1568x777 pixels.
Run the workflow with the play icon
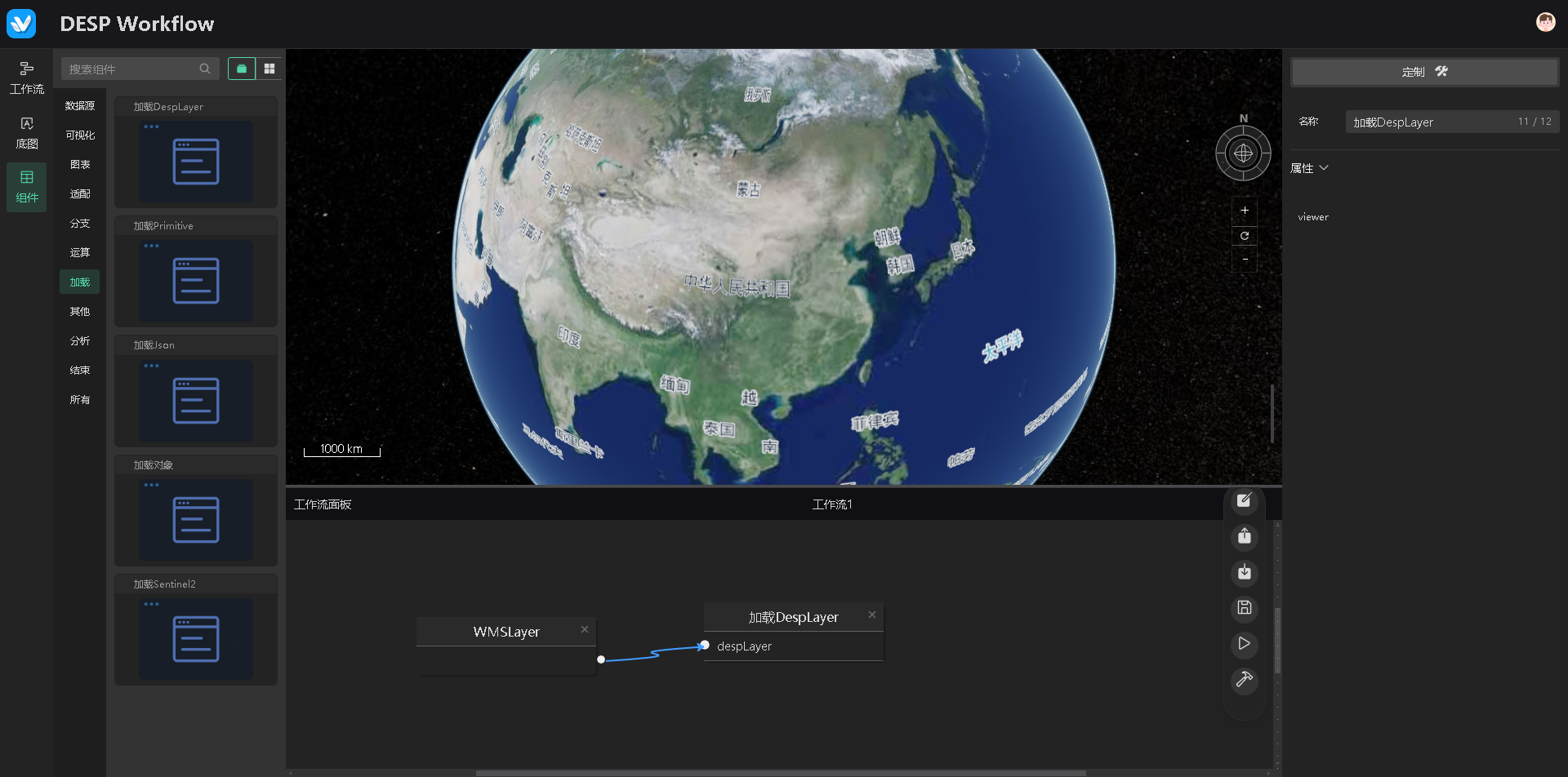1244,643
